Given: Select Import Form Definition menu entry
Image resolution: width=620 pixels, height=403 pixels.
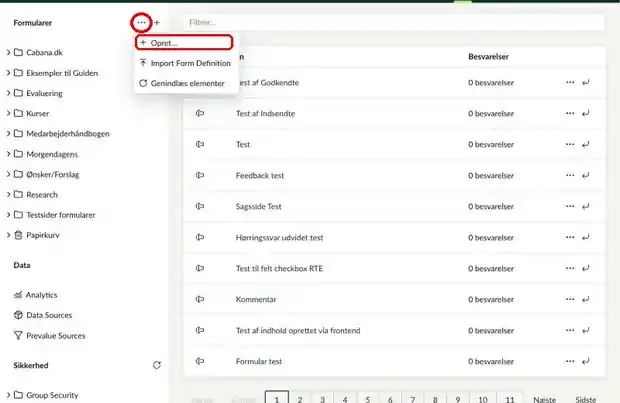Looking at the screenshot, I should 185,63.
